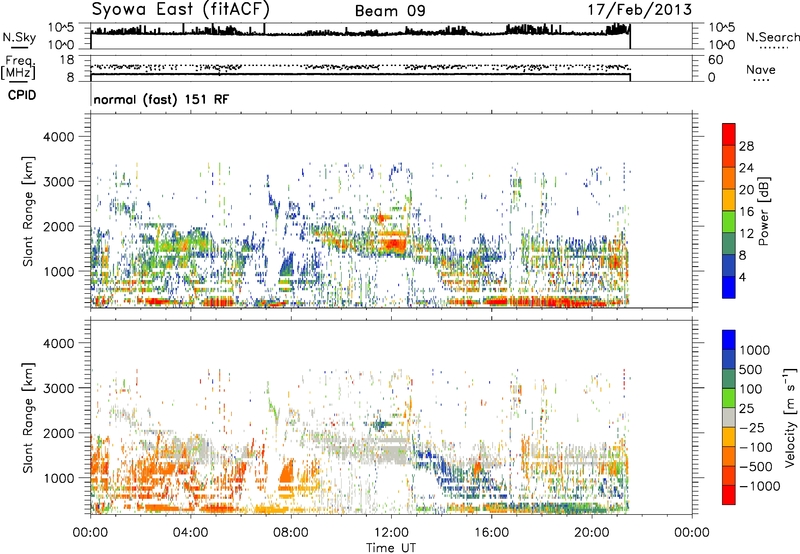The height and width of the screenshot is (554, 800).
Task: Click the blue velocity patch near 14:00 in the Velocity panel
Action: pos(443,467)
